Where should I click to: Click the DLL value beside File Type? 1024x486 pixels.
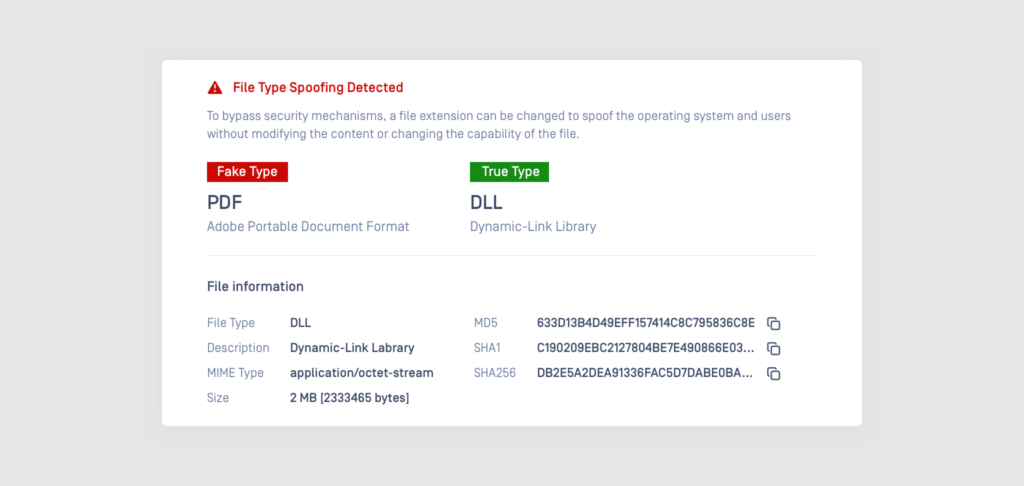pyautogui.click(x=300, y=323)
